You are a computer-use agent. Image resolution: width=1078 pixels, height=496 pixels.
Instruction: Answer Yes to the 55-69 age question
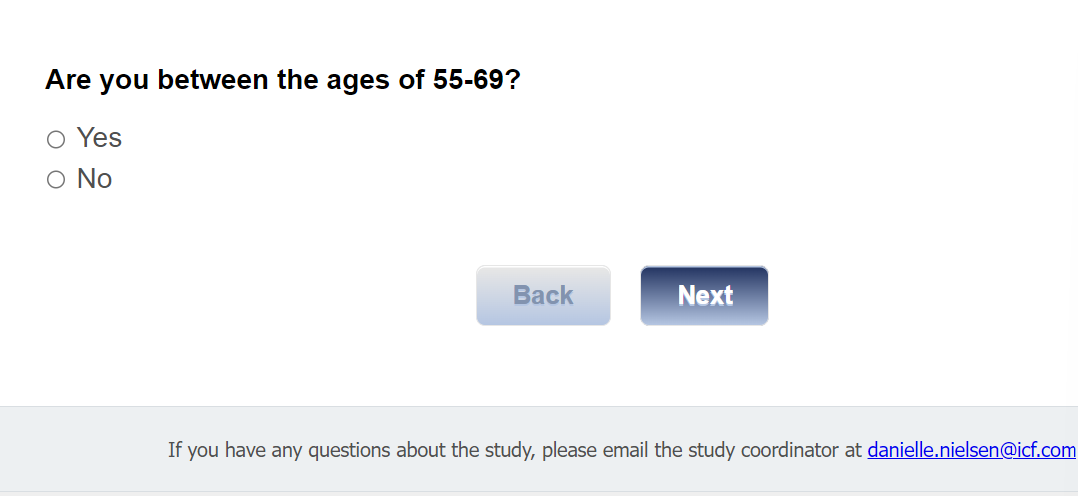56,139
